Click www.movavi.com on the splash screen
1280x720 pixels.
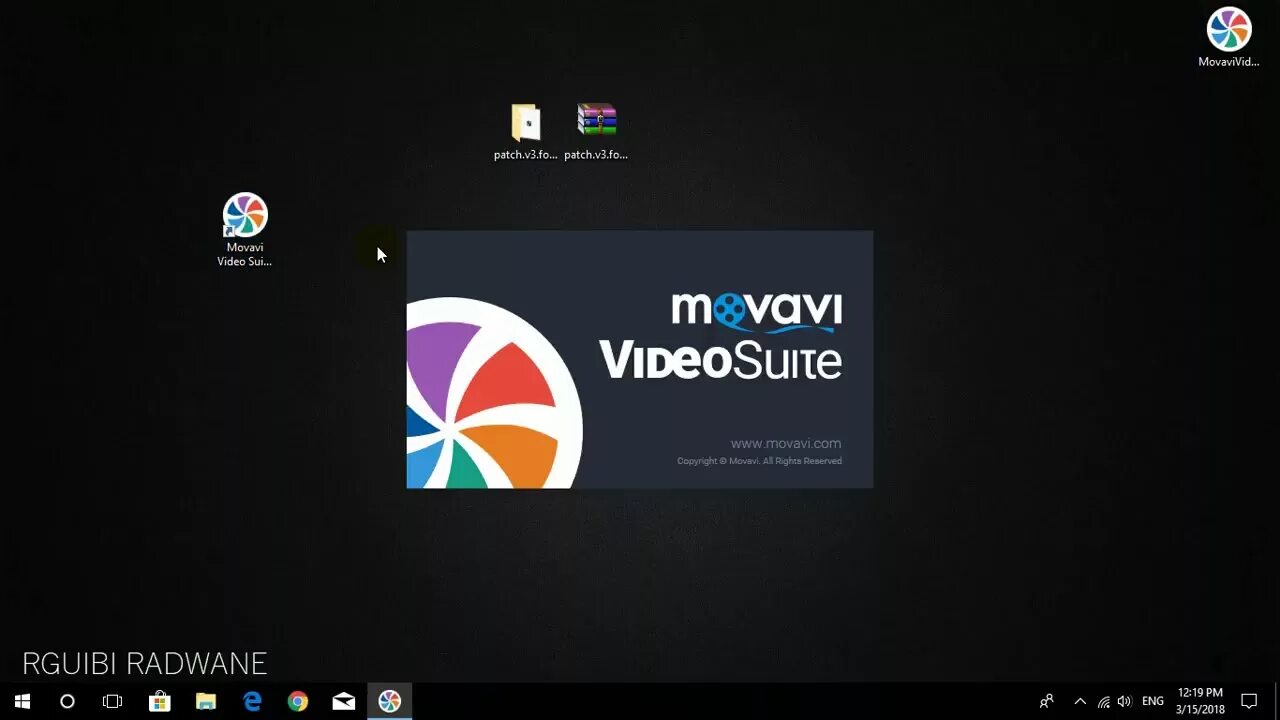(786, 443)
